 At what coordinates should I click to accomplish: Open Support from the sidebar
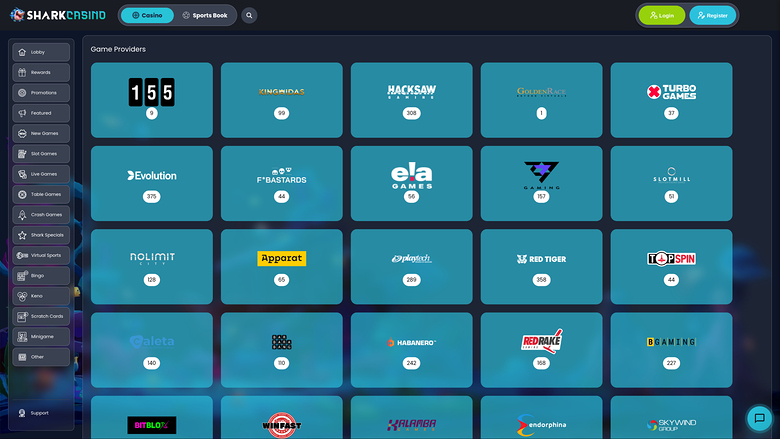click(34, 413)
